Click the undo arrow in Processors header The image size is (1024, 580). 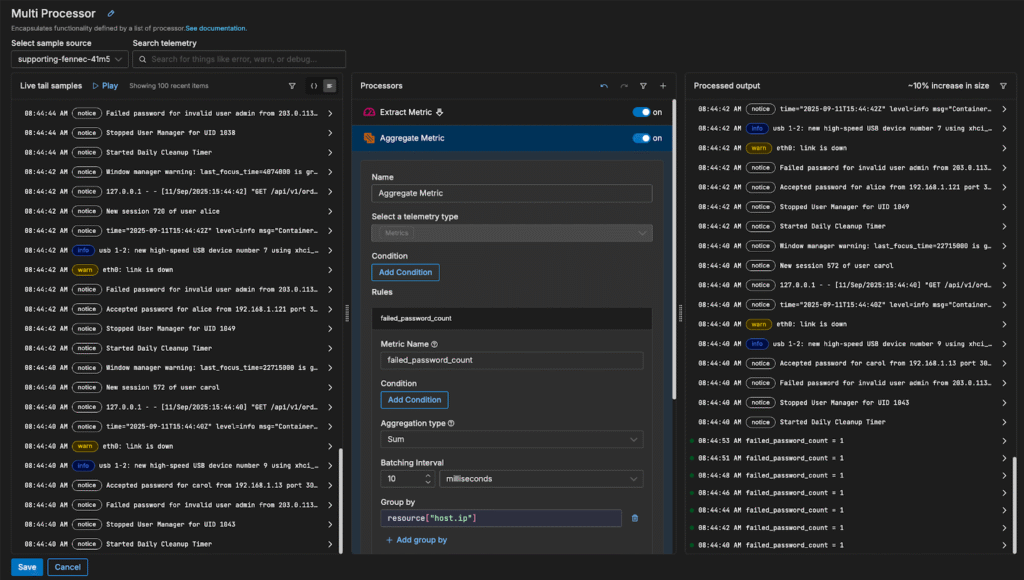[603, 86]
